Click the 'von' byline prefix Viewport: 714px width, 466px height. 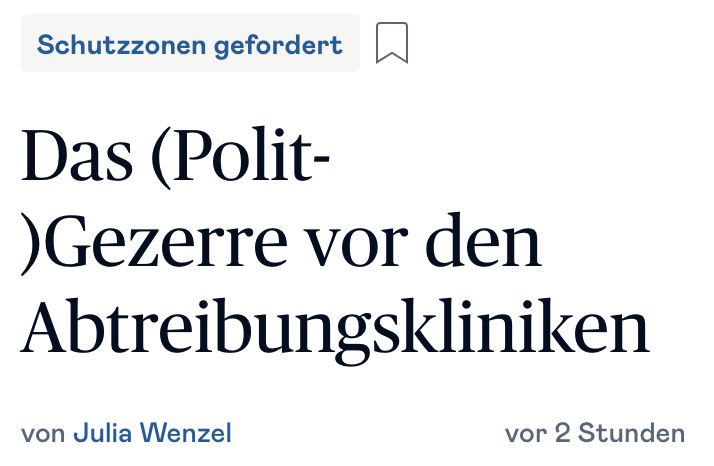(43, 434)
